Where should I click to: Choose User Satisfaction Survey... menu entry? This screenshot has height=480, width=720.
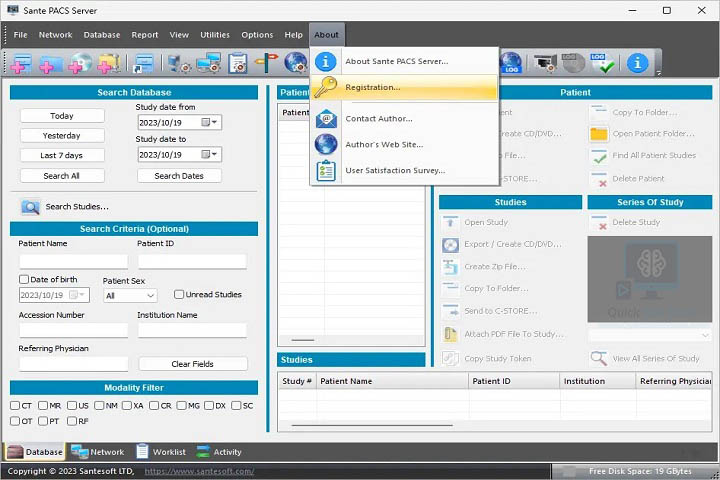(404, 170)
